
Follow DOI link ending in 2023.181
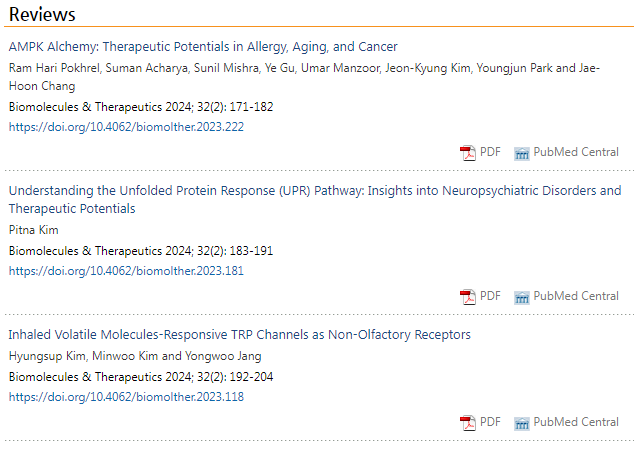tap(126, 271)
